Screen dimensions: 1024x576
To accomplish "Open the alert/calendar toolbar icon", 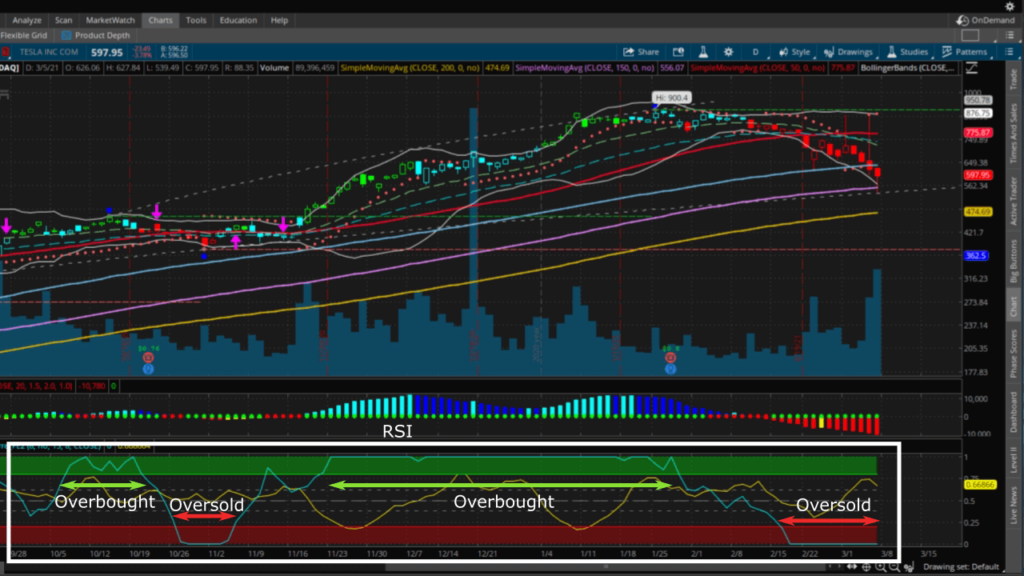I will click(x=679, y=52).
